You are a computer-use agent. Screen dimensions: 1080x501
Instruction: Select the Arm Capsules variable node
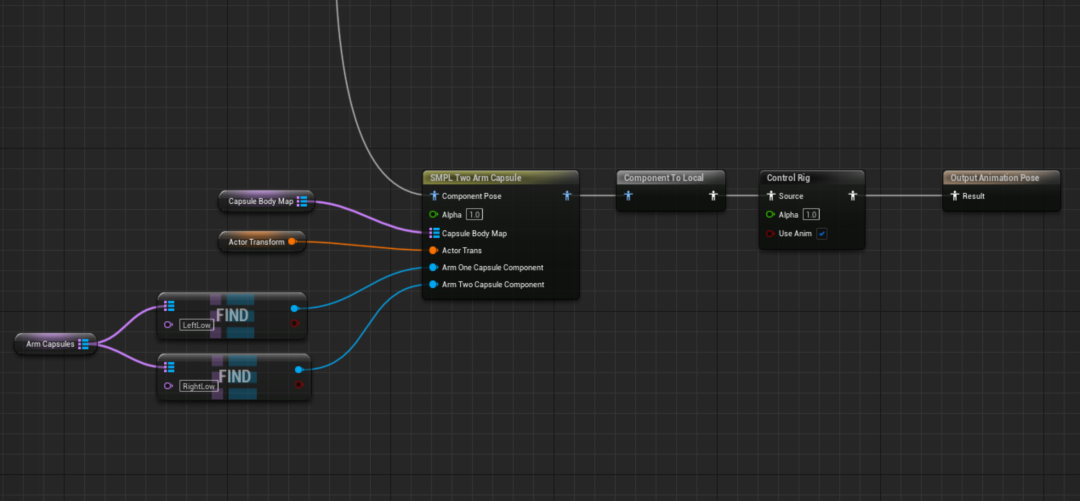(55, 344)
